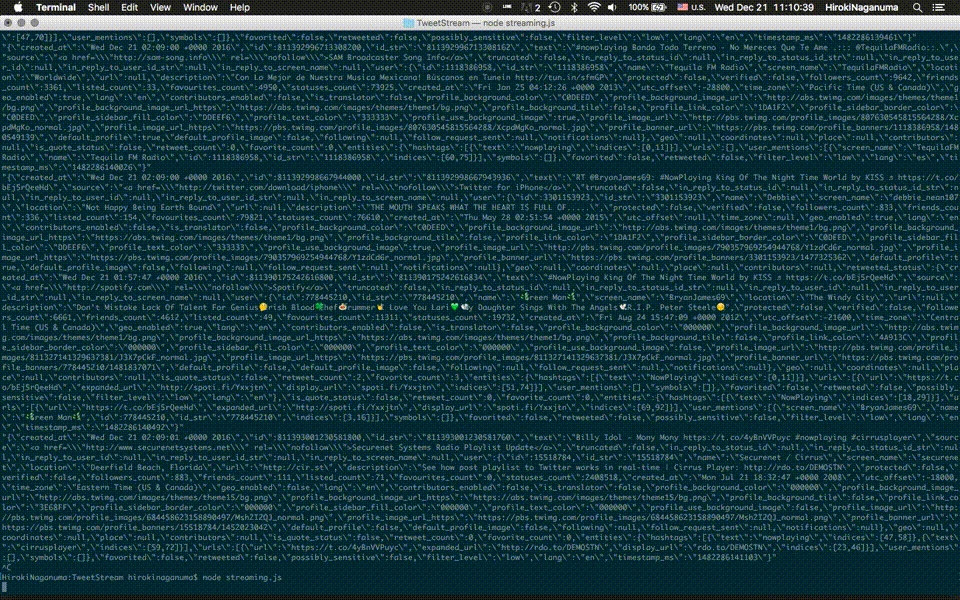
Task: Open the Terminal application menu
Action: coord(56,7)
